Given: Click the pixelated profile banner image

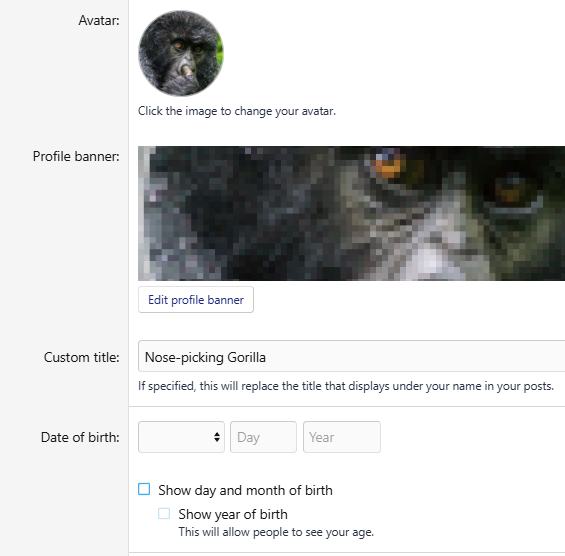Looking at the screenshot, I should coord(351,213).
